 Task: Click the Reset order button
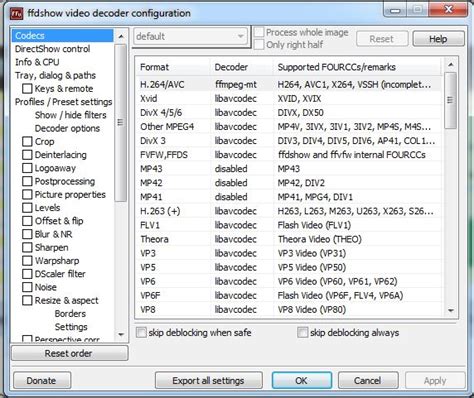pos(69,353)
